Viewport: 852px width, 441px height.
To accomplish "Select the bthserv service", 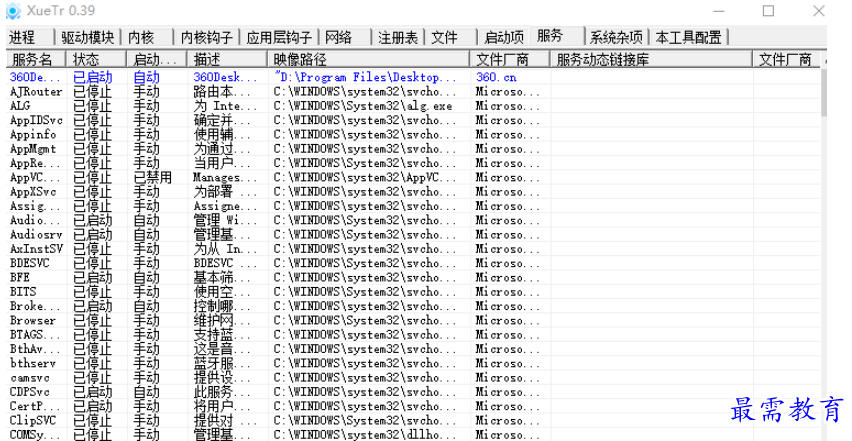I will coord(33,363).
